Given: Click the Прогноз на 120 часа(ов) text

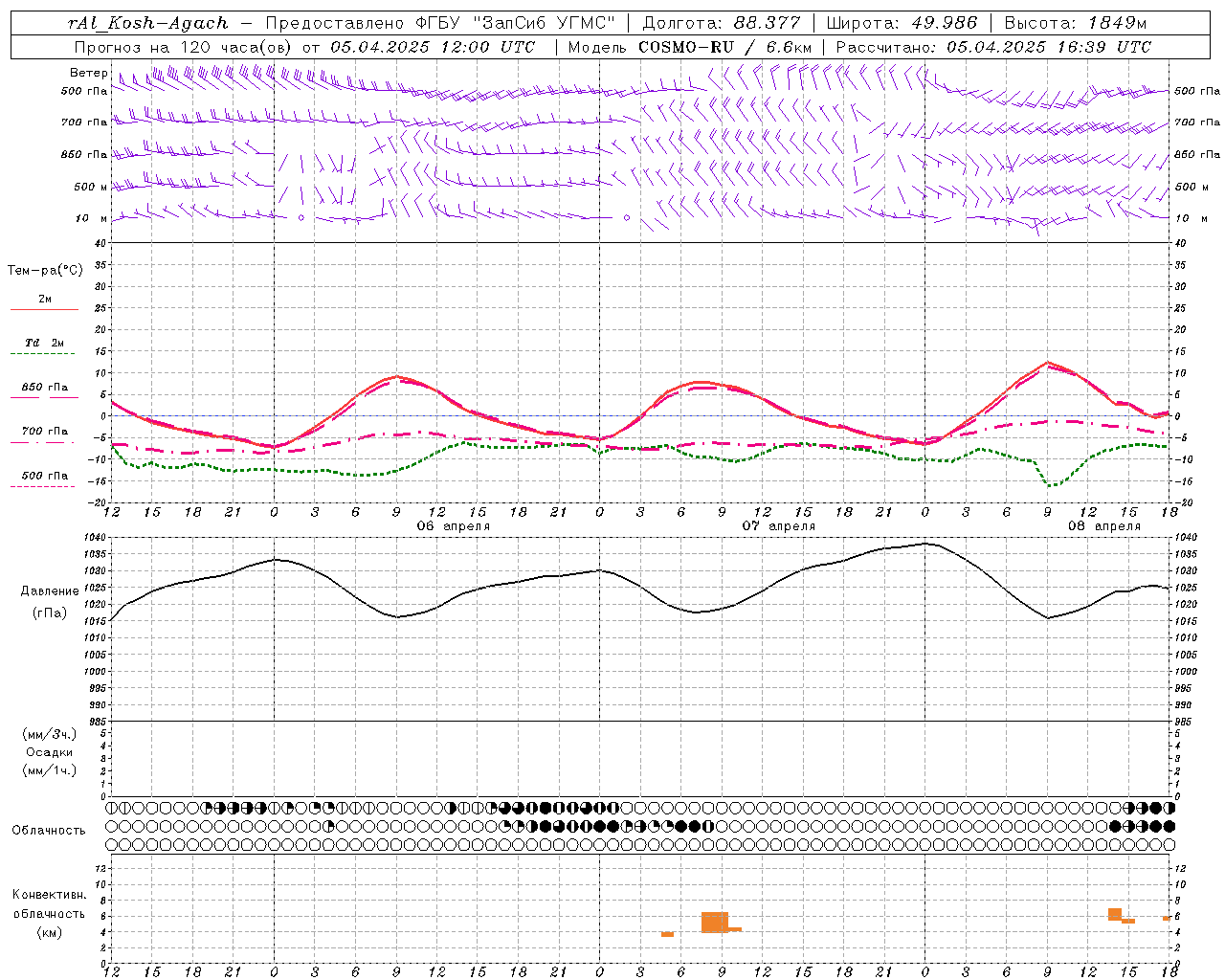Looking at the screenshot, I should pos(185,47).
